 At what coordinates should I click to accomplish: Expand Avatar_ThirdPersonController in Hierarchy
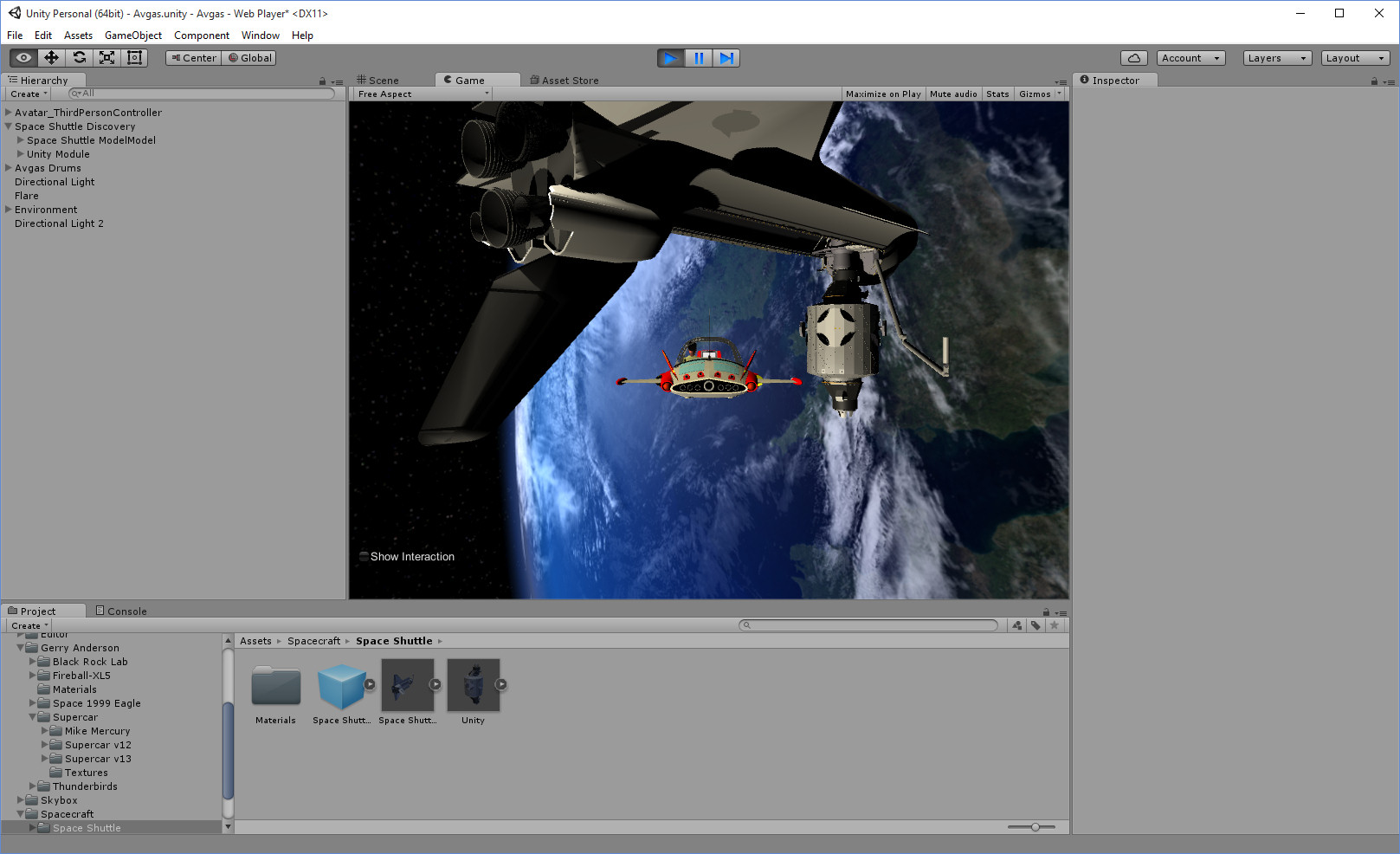coord(9,113)
